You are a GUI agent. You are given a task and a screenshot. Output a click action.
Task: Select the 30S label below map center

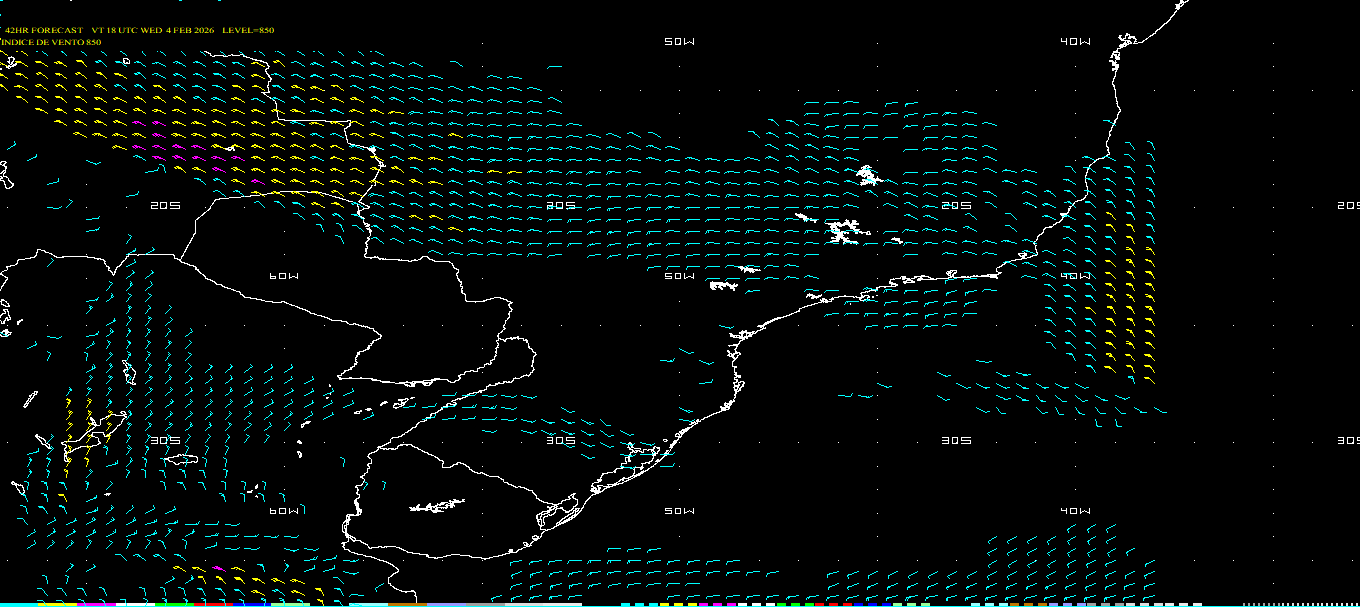coord(561,440)
